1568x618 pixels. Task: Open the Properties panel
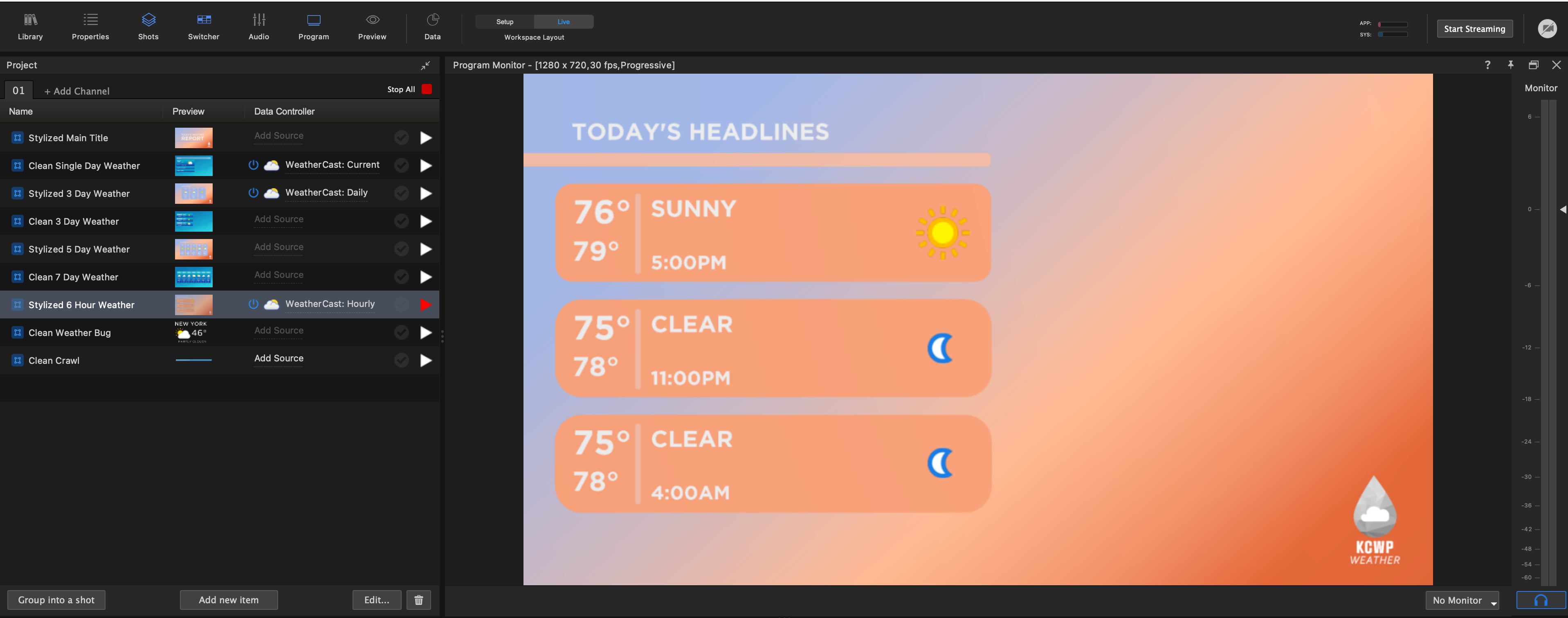click(90, 27)
